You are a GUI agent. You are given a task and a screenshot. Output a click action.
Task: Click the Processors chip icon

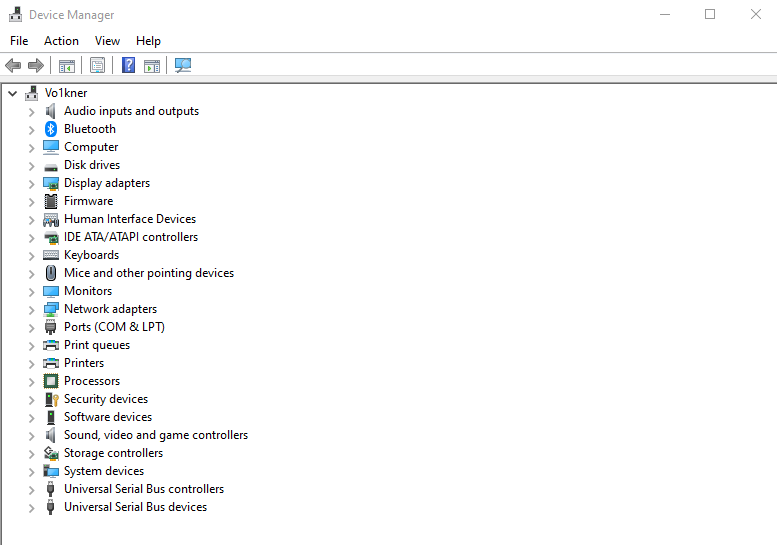tap(51, 381)
